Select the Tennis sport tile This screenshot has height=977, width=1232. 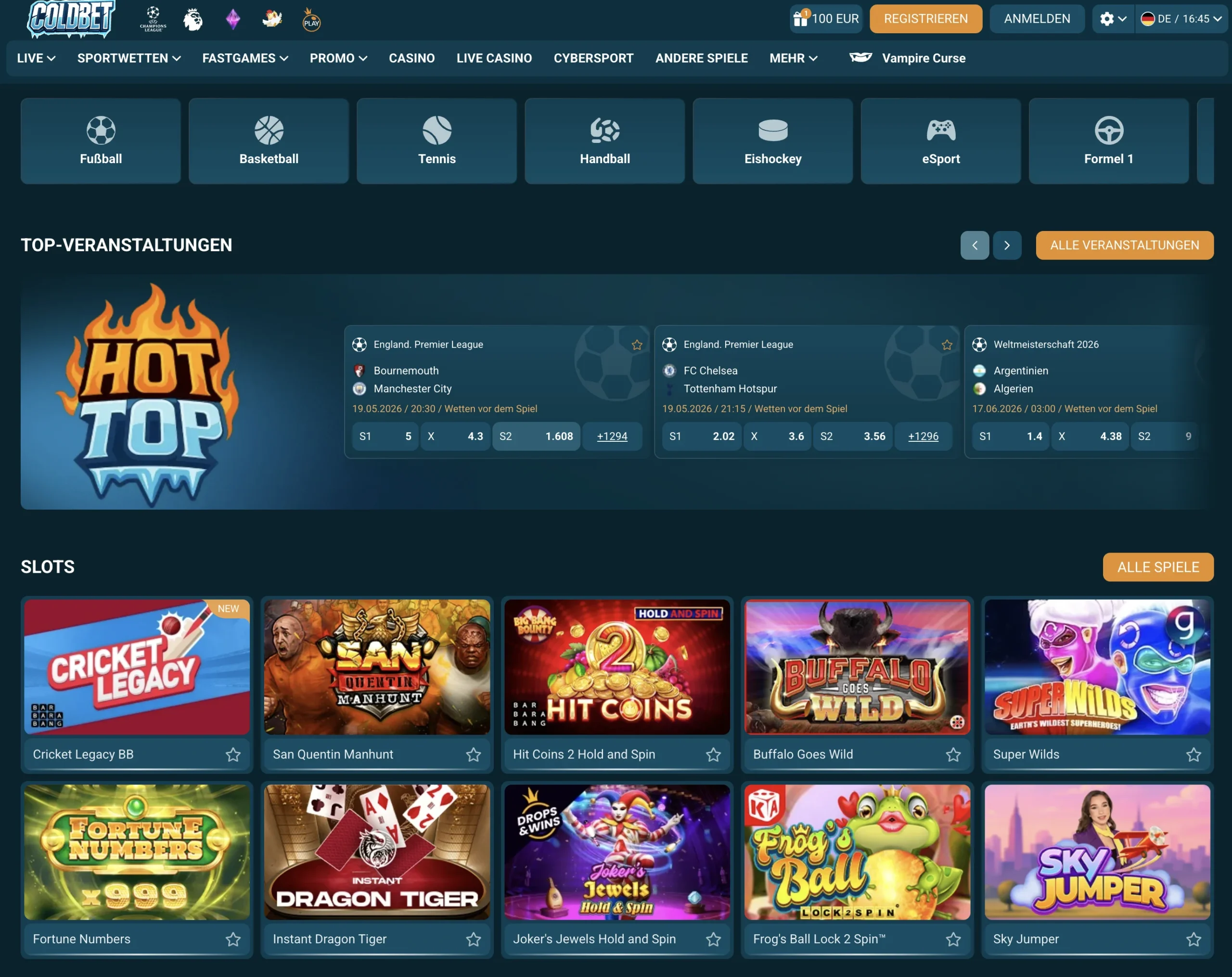point(436,141)
